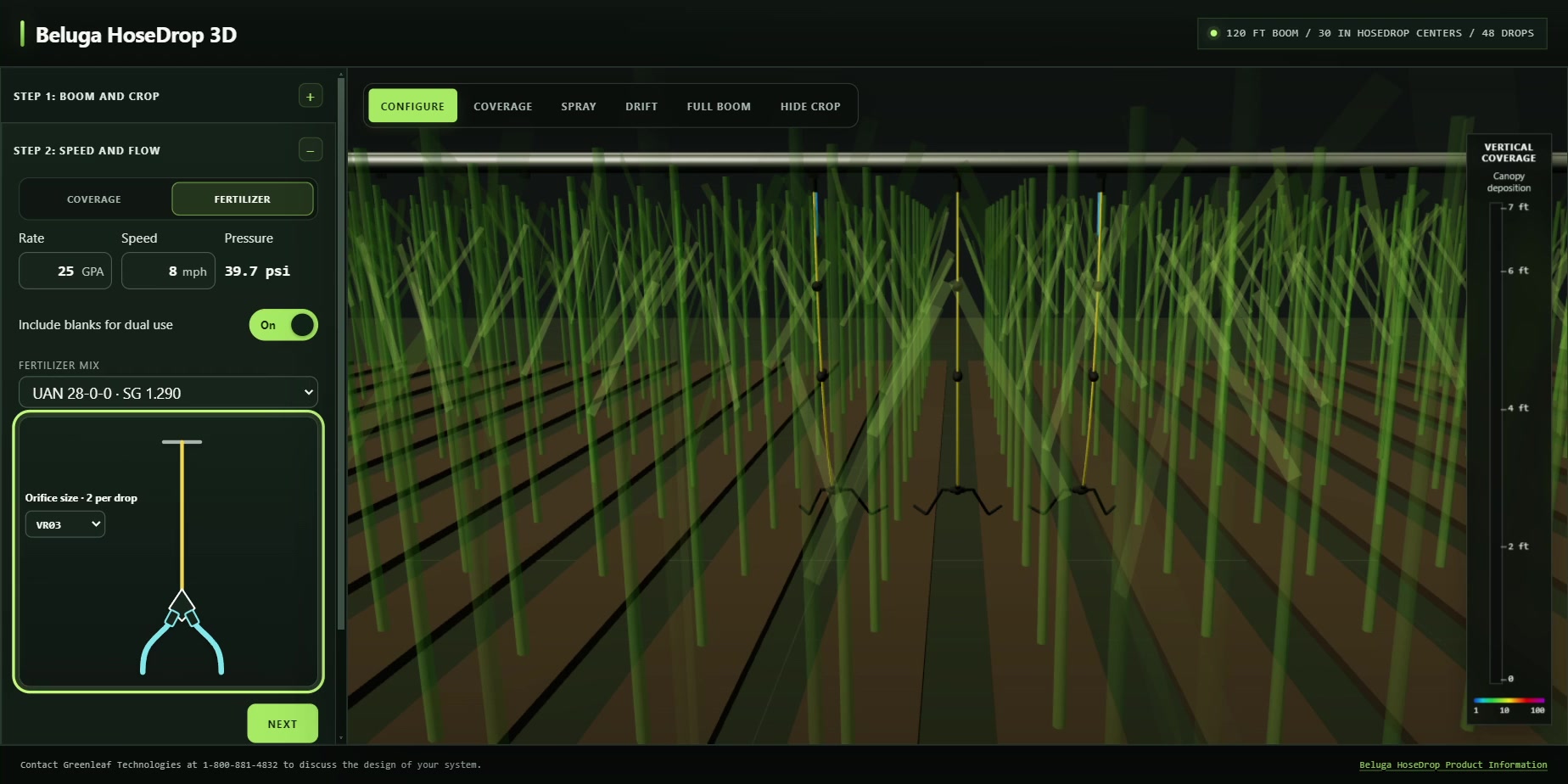Click the boom configuration status badge

click(x=1372, y=33)
